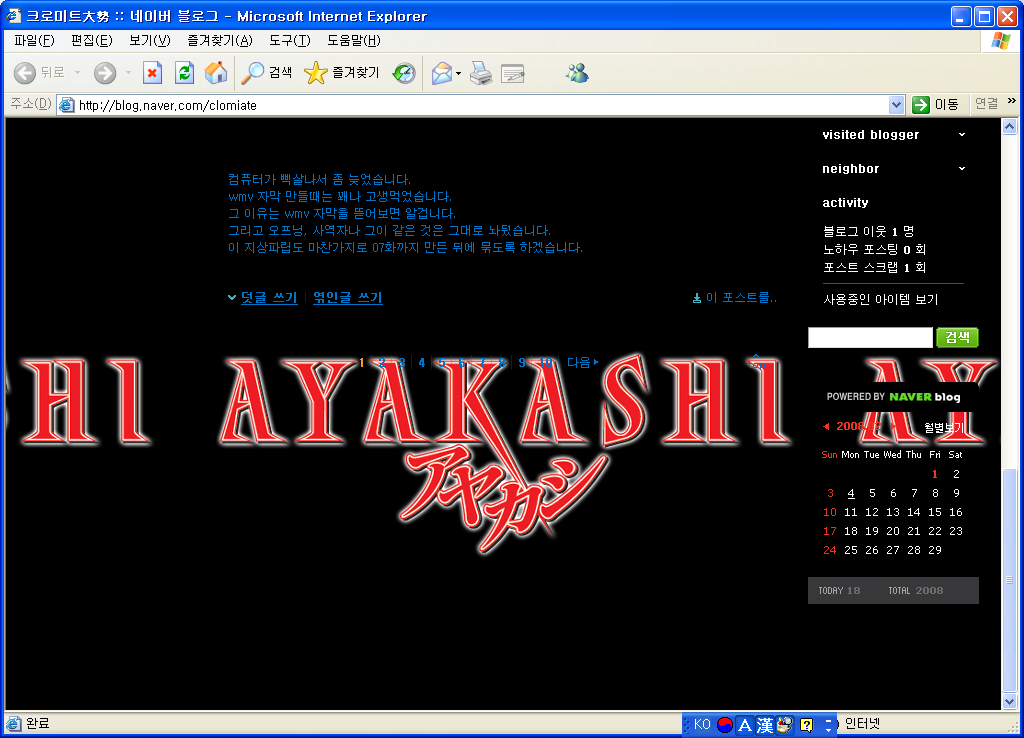Click the Mail envelope icon
1024x738 pixels.
tap(442, 72)
